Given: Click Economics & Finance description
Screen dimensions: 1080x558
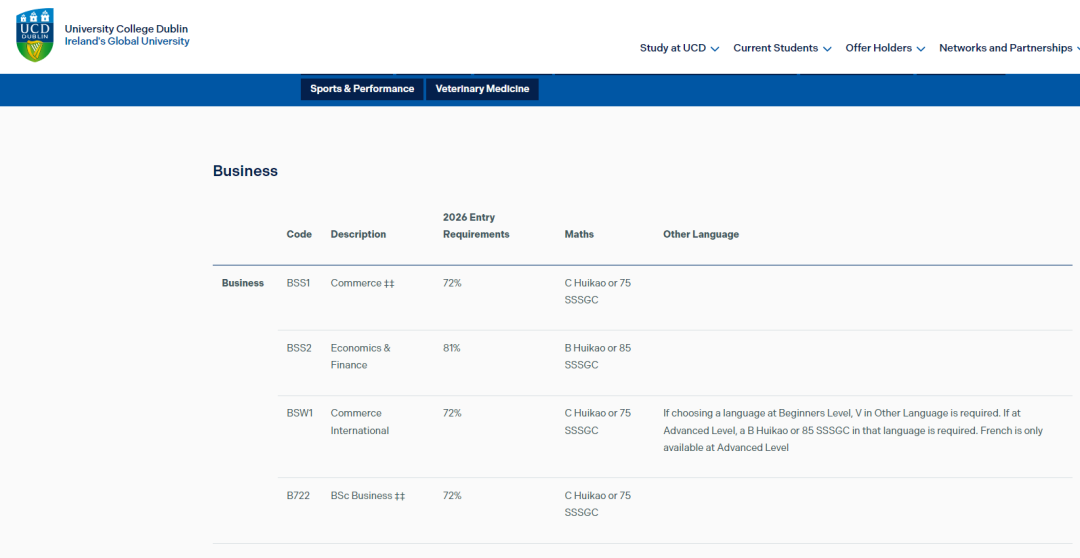Looking at the screenshot, I should click(x=360, y=356).
